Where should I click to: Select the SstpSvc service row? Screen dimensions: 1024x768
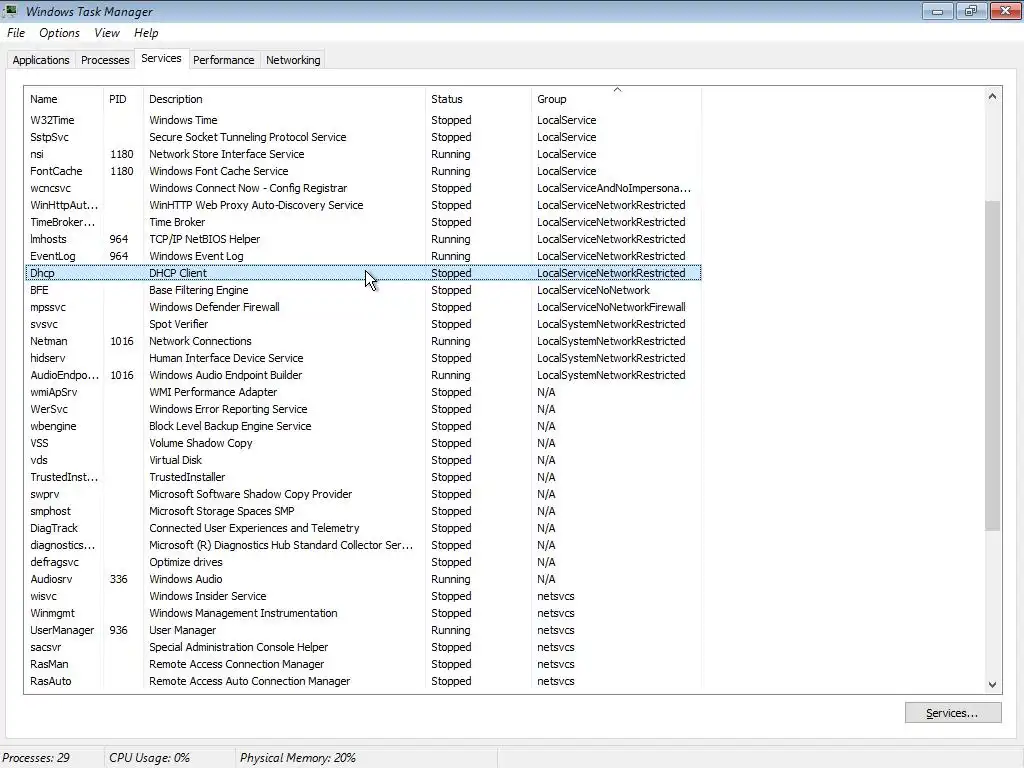[363, 137]
